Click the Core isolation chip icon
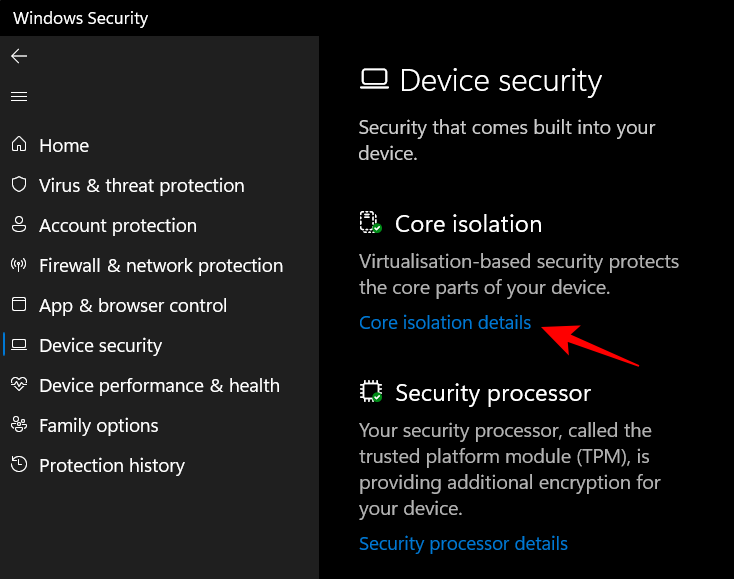734x579 pixels. click(371, 223)
